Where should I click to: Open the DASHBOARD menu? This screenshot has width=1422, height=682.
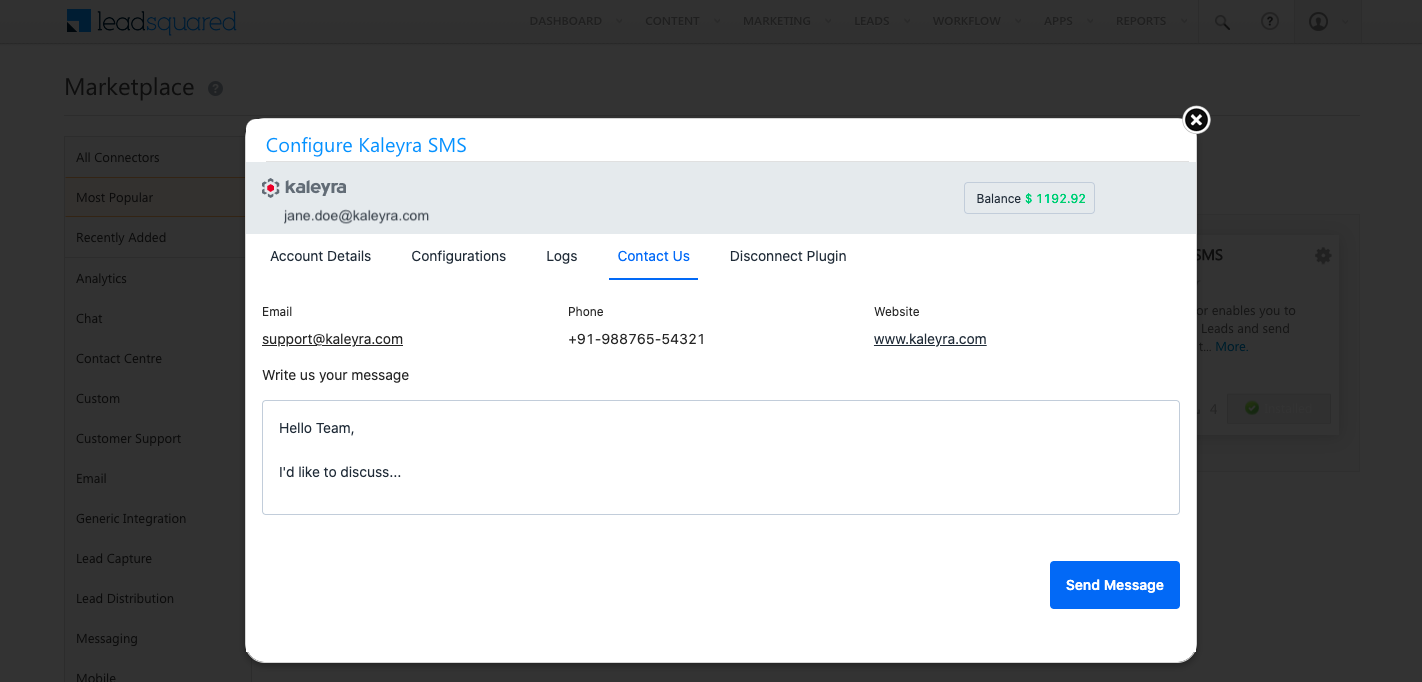[x=566, y=21]
